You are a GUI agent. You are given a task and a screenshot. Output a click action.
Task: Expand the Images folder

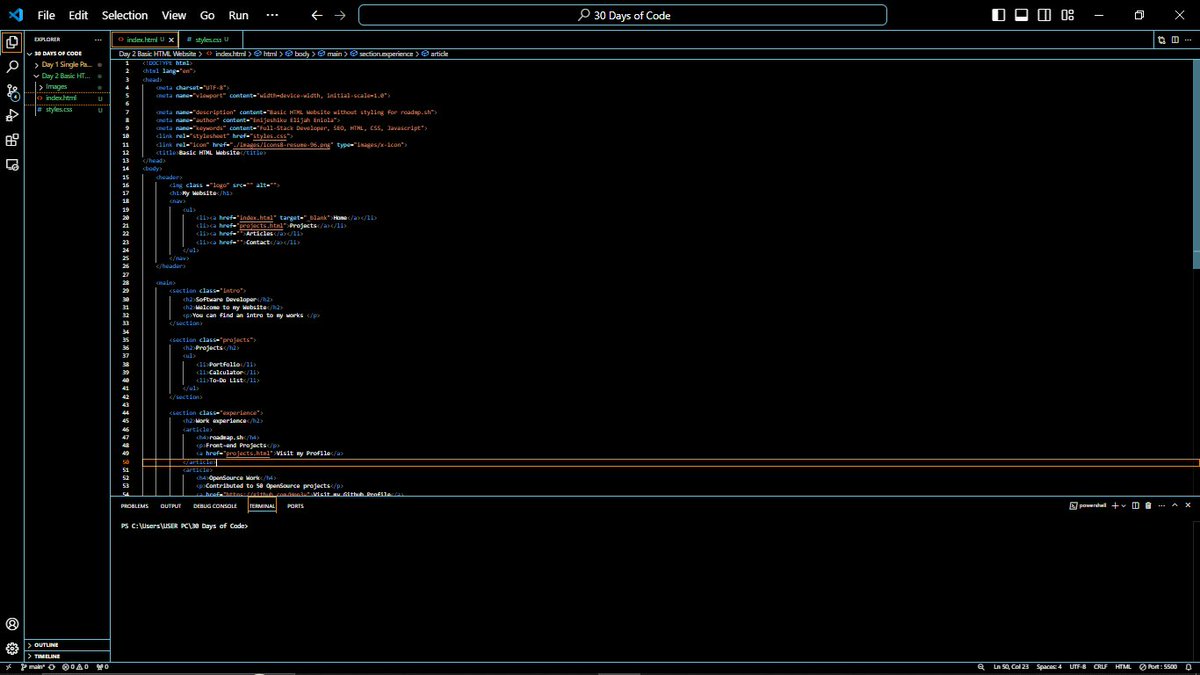point(68,87)
